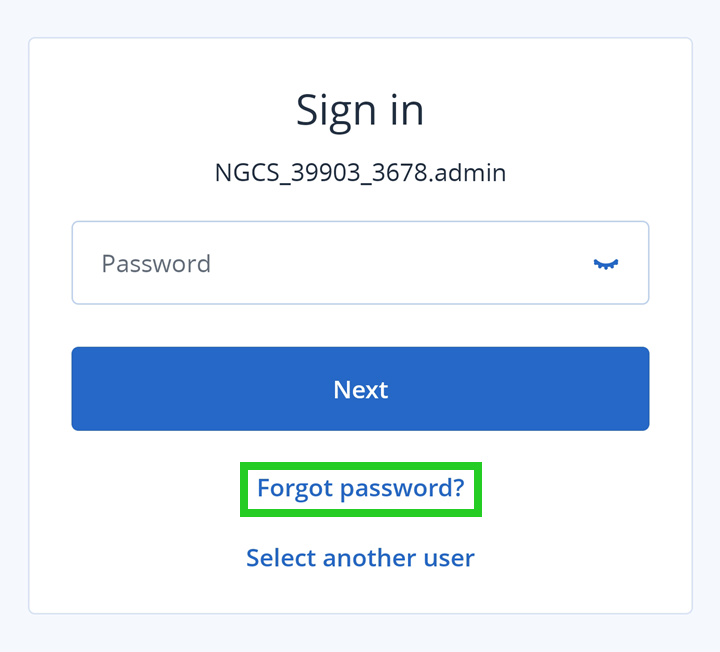
Task: Start password recovery via Forgot password?
Action: pos(361,488)
